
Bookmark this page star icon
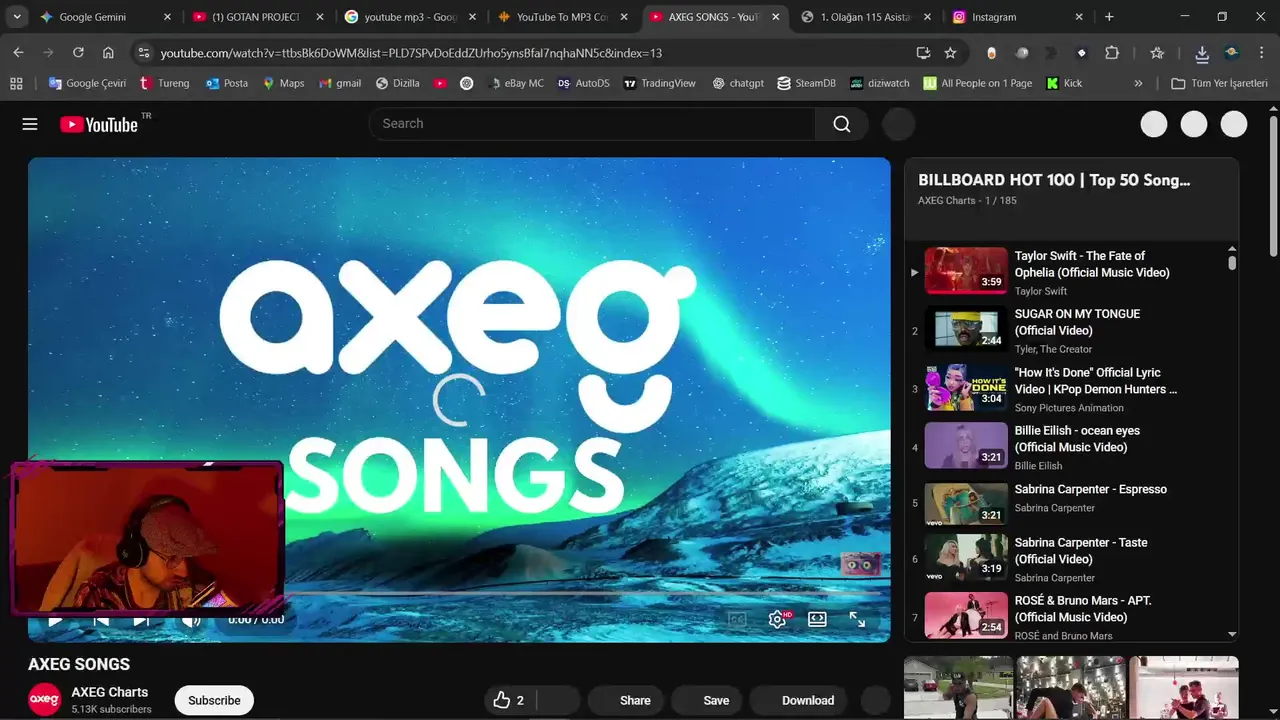click(x=950, y=53)
